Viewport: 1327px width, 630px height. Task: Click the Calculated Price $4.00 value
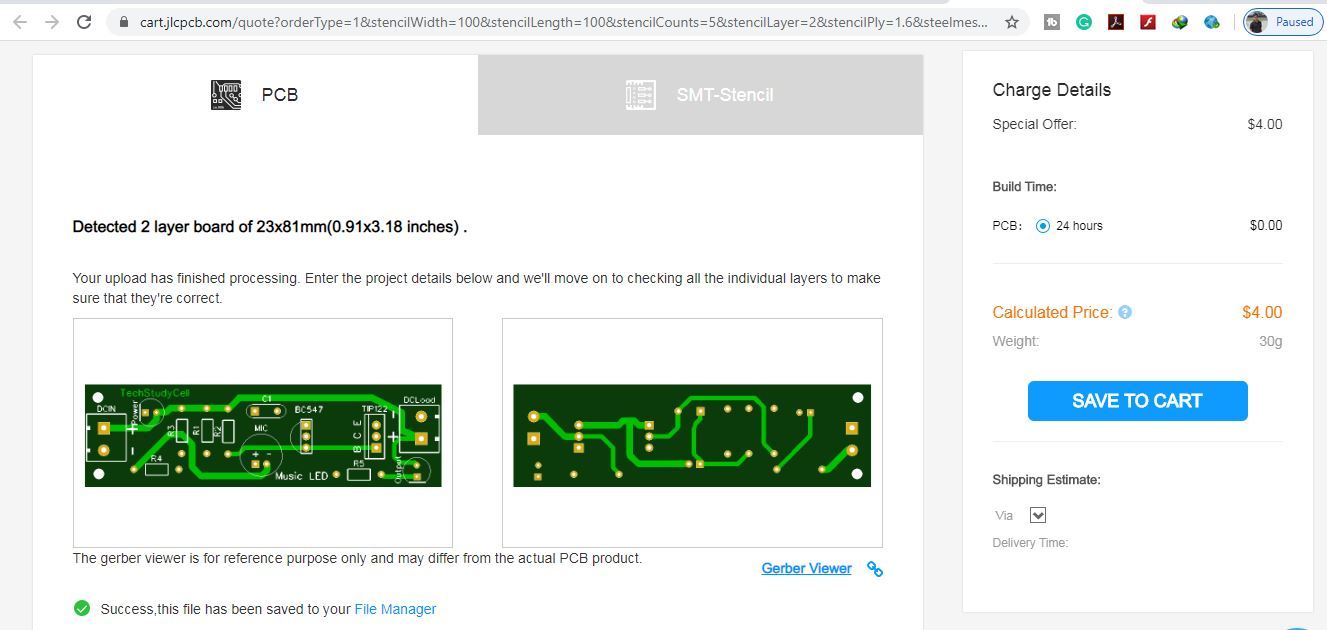(x=1262, y=312)
